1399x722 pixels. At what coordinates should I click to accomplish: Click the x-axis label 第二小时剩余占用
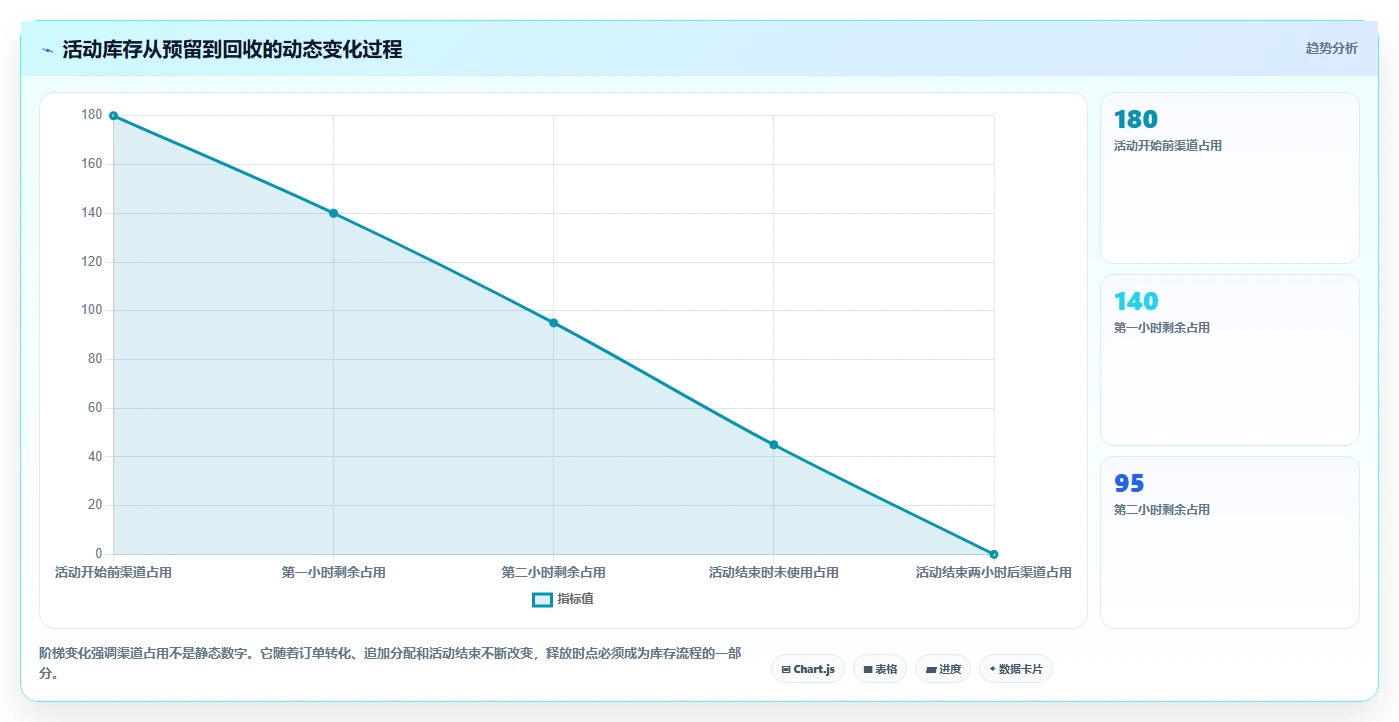point(553,573)
